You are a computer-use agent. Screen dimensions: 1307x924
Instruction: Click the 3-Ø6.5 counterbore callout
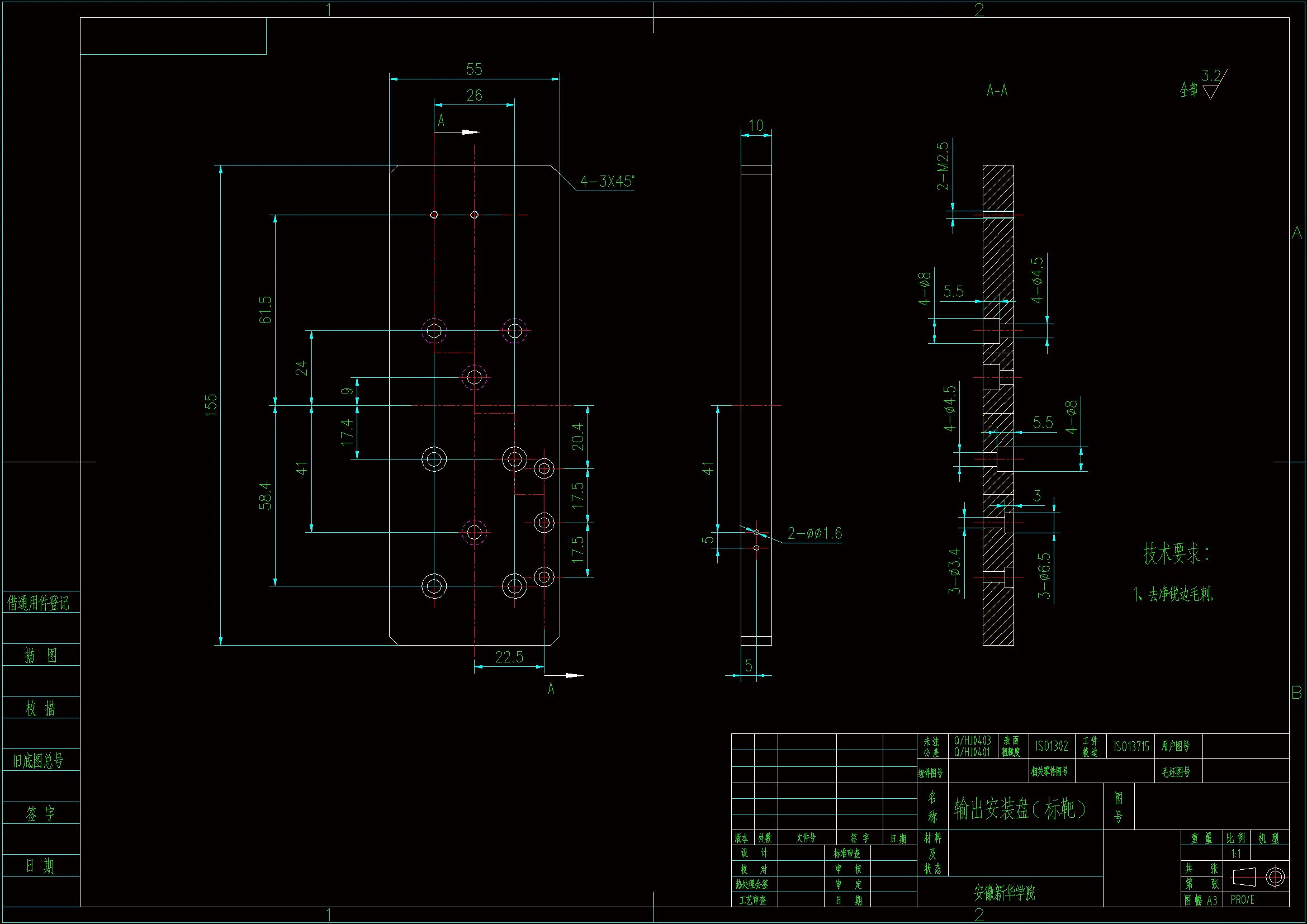click(x=1044, y=575)
